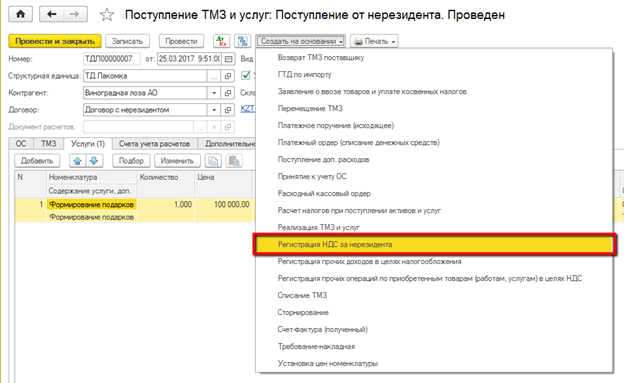
Task: Open the Подбор selection button
Action: 131,161
